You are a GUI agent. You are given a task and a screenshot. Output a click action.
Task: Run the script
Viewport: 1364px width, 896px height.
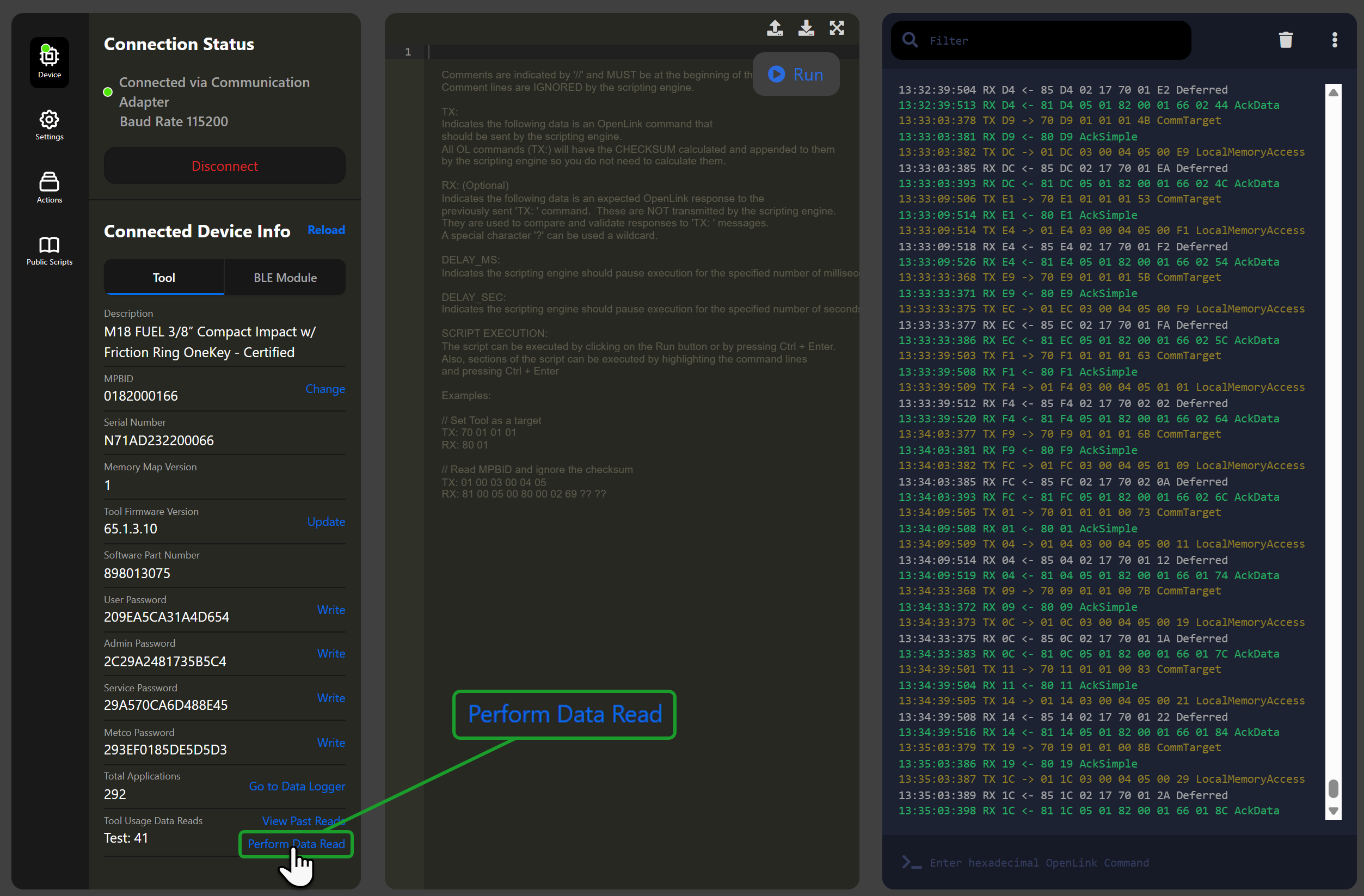(795, 74)
